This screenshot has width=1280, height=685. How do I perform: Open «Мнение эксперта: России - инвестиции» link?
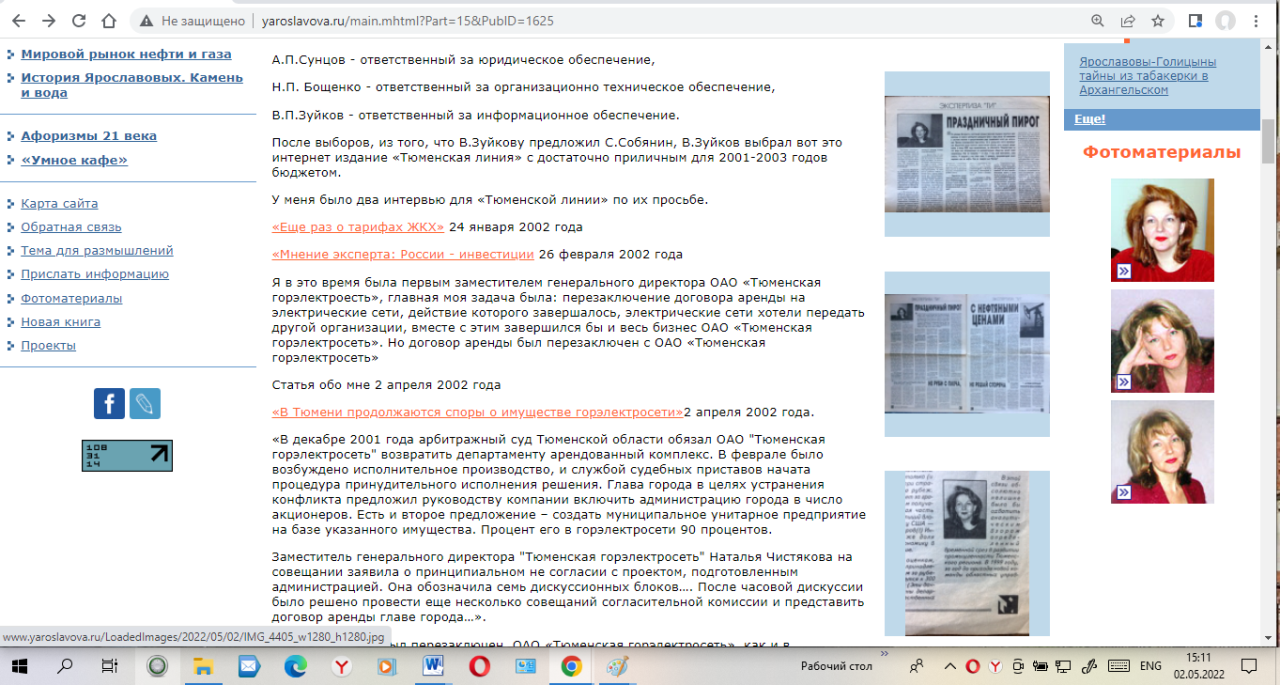(403, 254)
